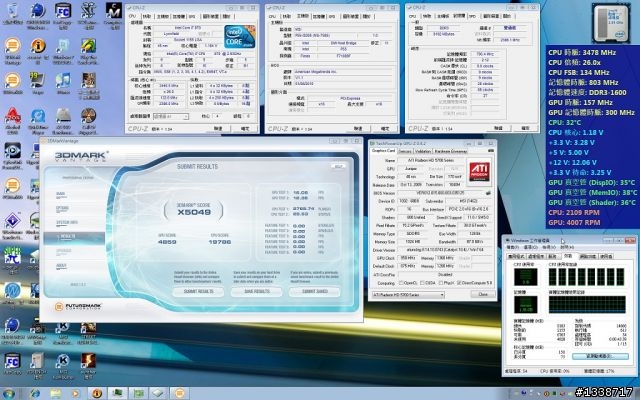Click the GPU name field in GPU-Z
640x400 pixels.
click(x=429, y=160)
